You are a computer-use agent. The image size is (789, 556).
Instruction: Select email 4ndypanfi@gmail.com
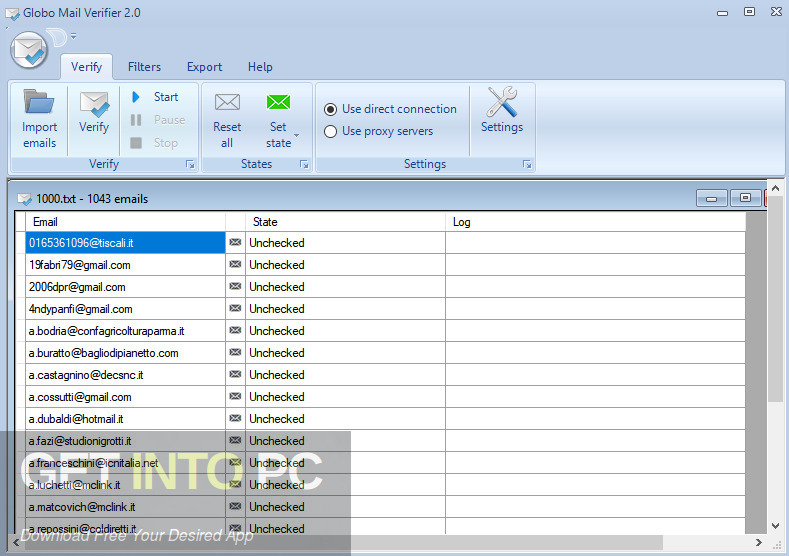pyautogui.click(x=125, y=309)
